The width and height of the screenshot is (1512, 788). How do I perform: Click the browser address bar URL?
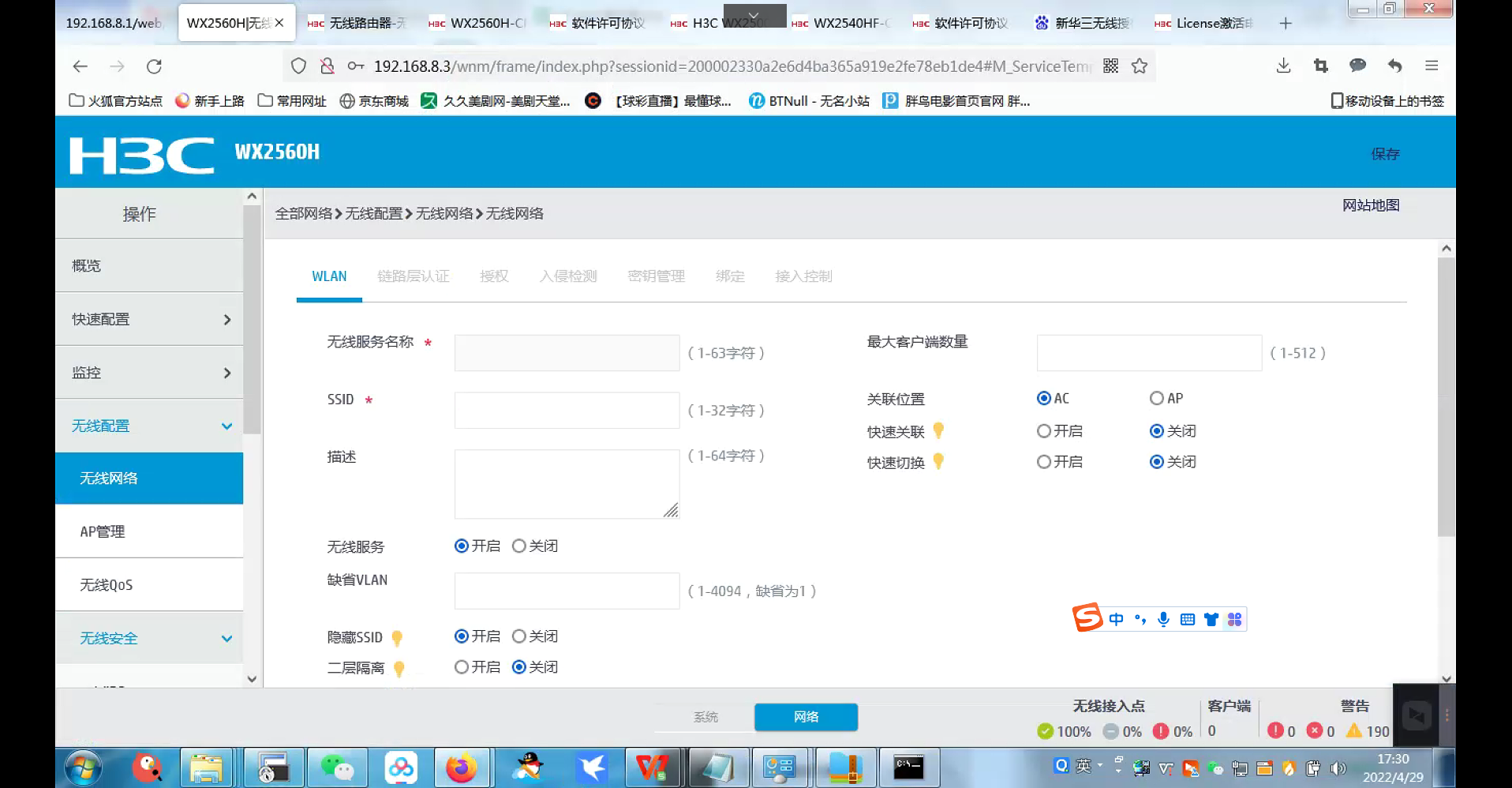coord(732,66)
